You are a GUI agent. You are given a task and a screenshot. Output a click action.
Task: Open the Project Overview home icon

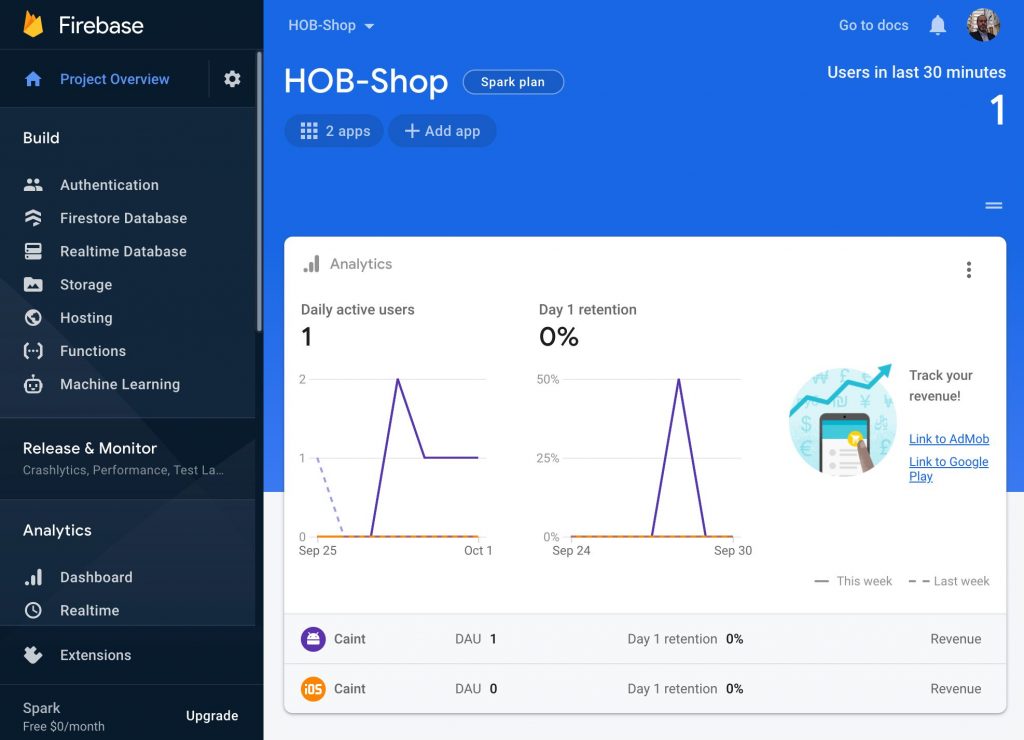[x=33, y=79]
